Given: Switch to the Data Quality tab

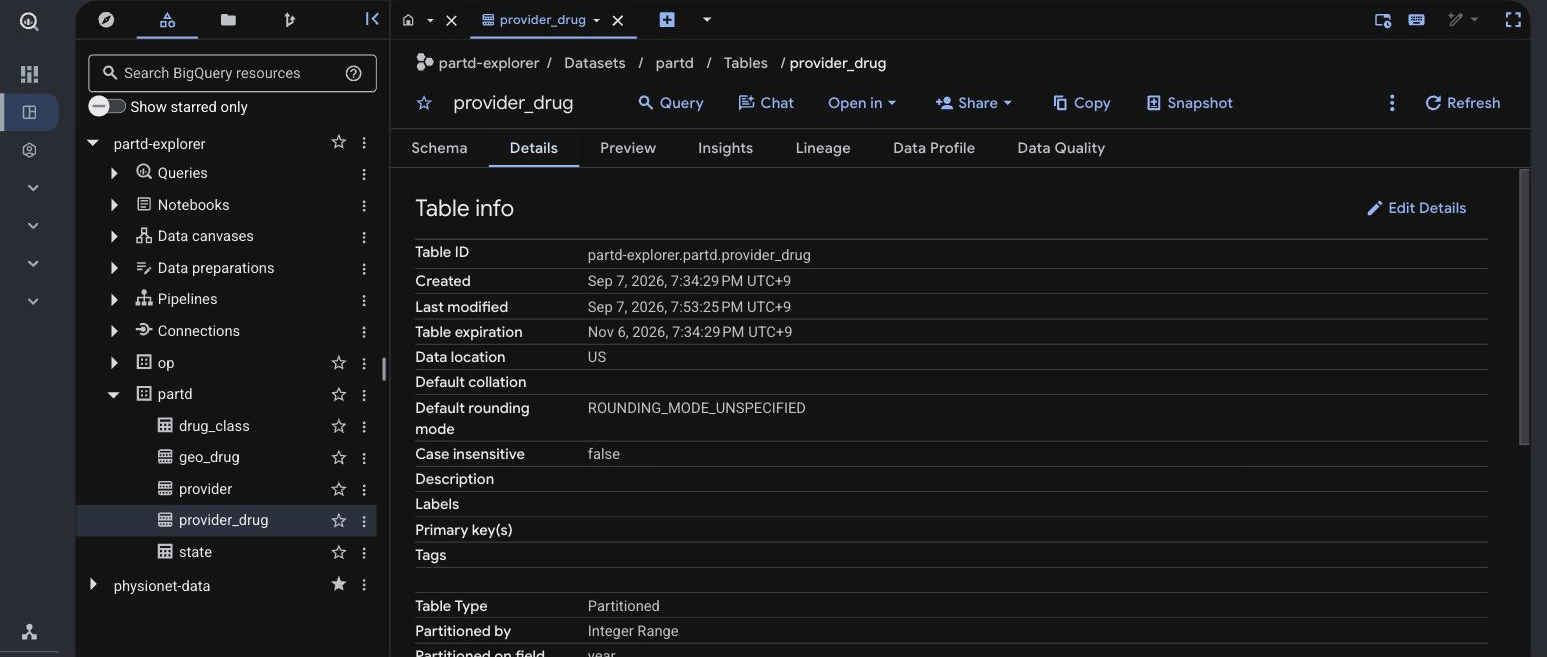Looking at the screenshot, I should pyautogui.click(x=1061, y=148).
